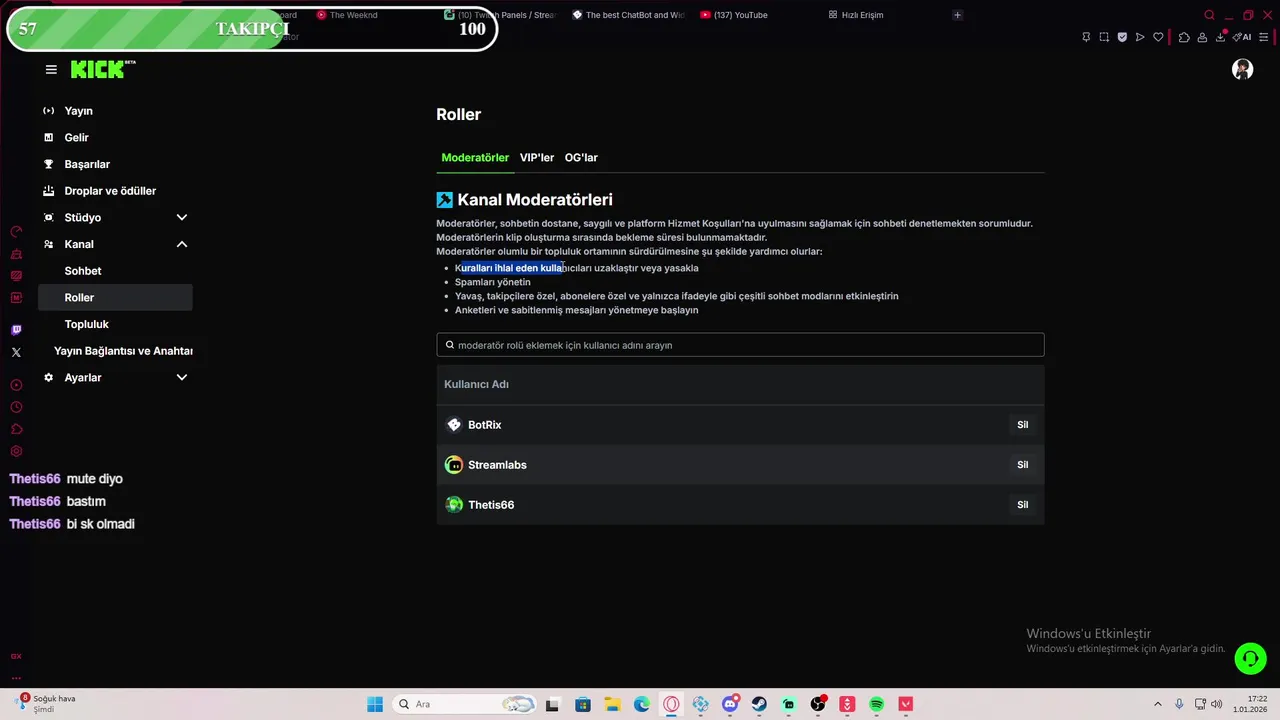Open the browser easy setup menu icon
The height and width of the screenshot is (720, 1280).
[x=1263, y=37]
